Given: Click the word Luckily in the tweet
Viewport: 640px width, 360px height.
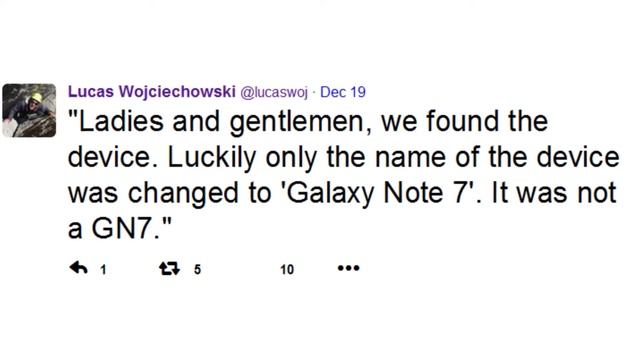Looking at the screenshot, I should tap(212, 158).
